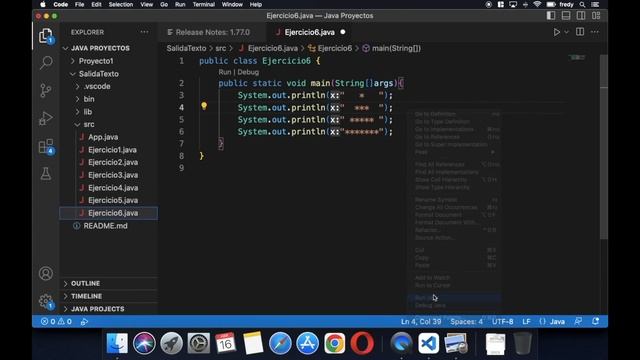The image size is (640, 360).
Task: Open Google Chrome in the Dock
Action: coord(335,343)
